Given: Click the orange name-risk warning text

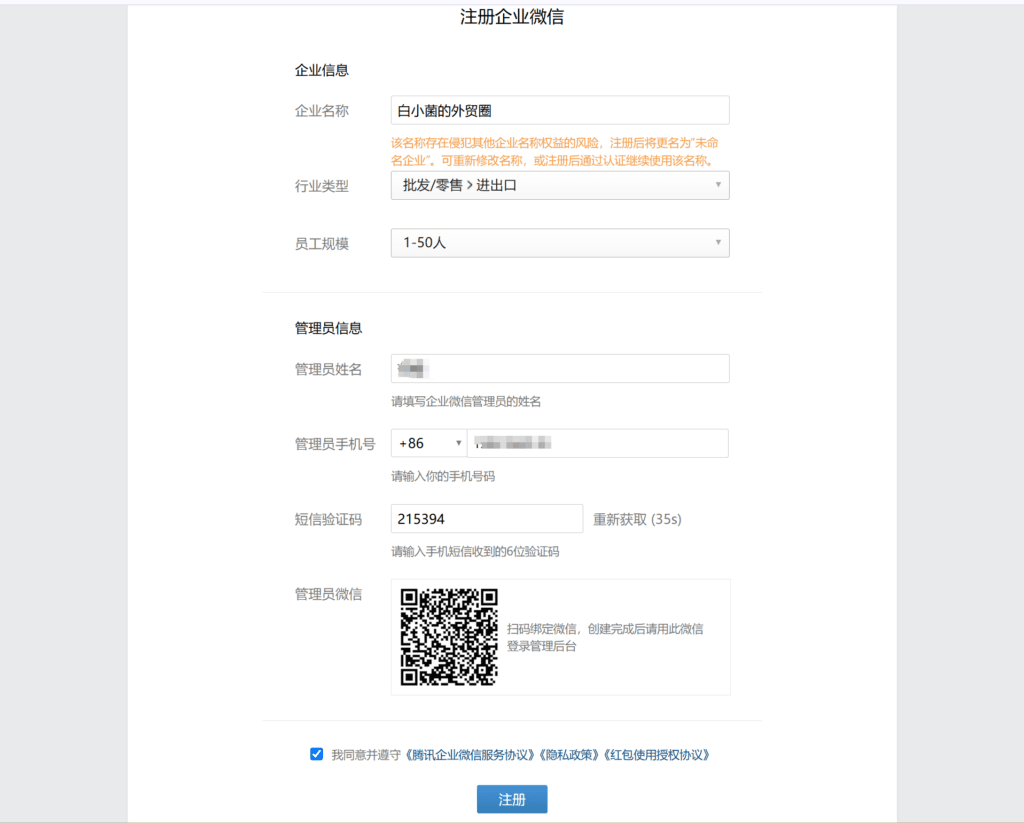Looking at the screenshot, I should click(554, 152).
